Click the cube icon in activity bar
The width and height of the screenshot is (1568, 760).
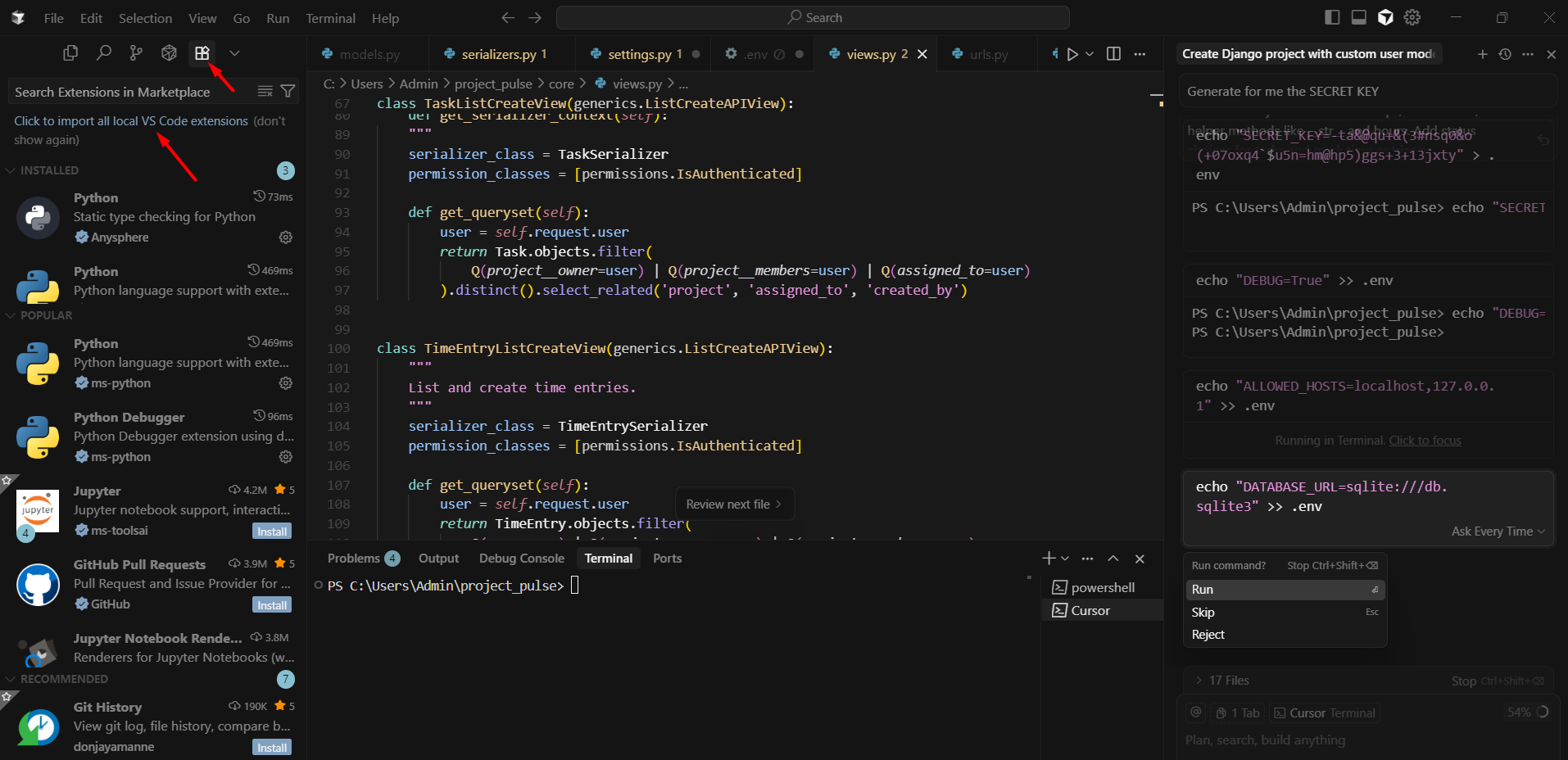tap(169, 53)
